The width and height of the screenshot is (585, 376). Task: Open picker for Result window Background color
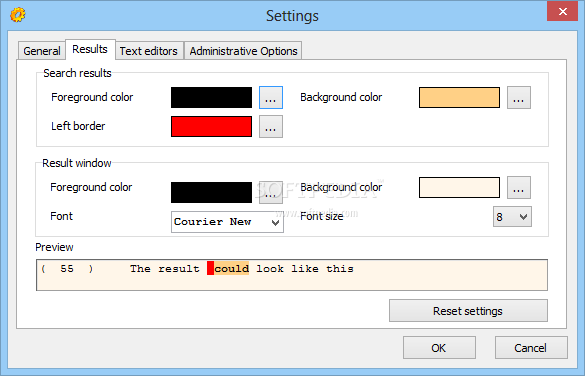click(519, 188)
